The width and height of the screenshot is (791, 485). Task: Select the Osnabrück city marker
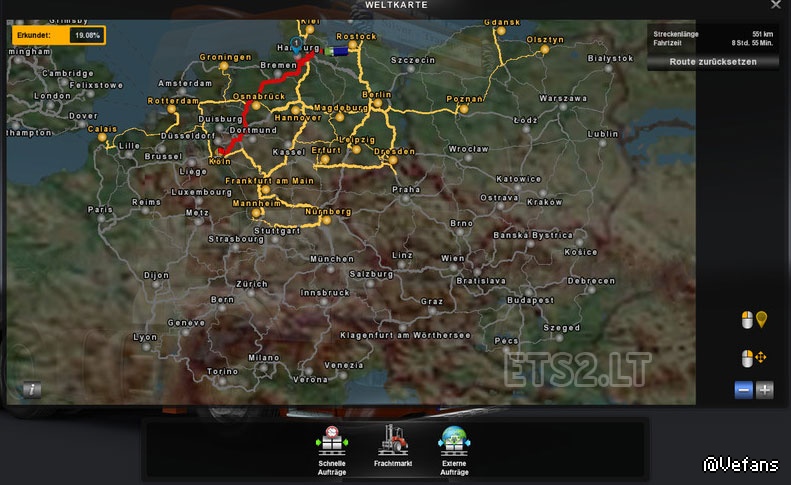point(256,105)
